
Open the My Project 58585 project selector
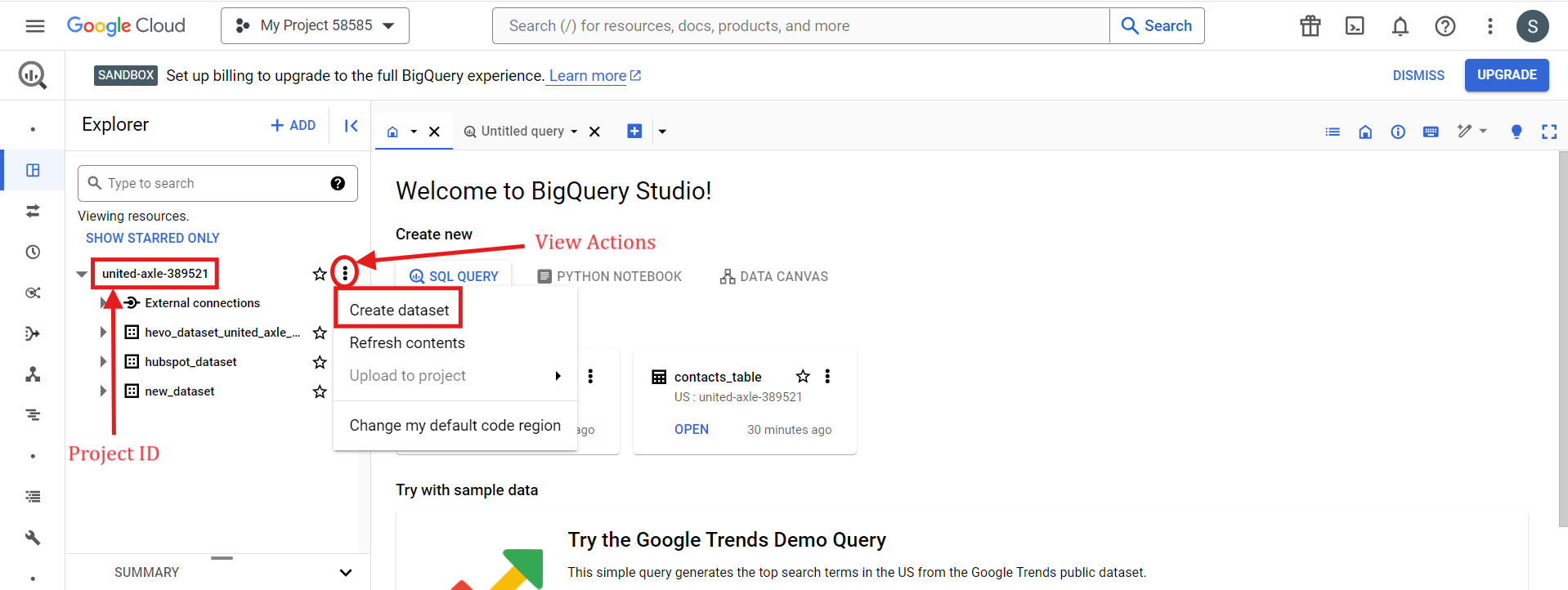(315, 26)
